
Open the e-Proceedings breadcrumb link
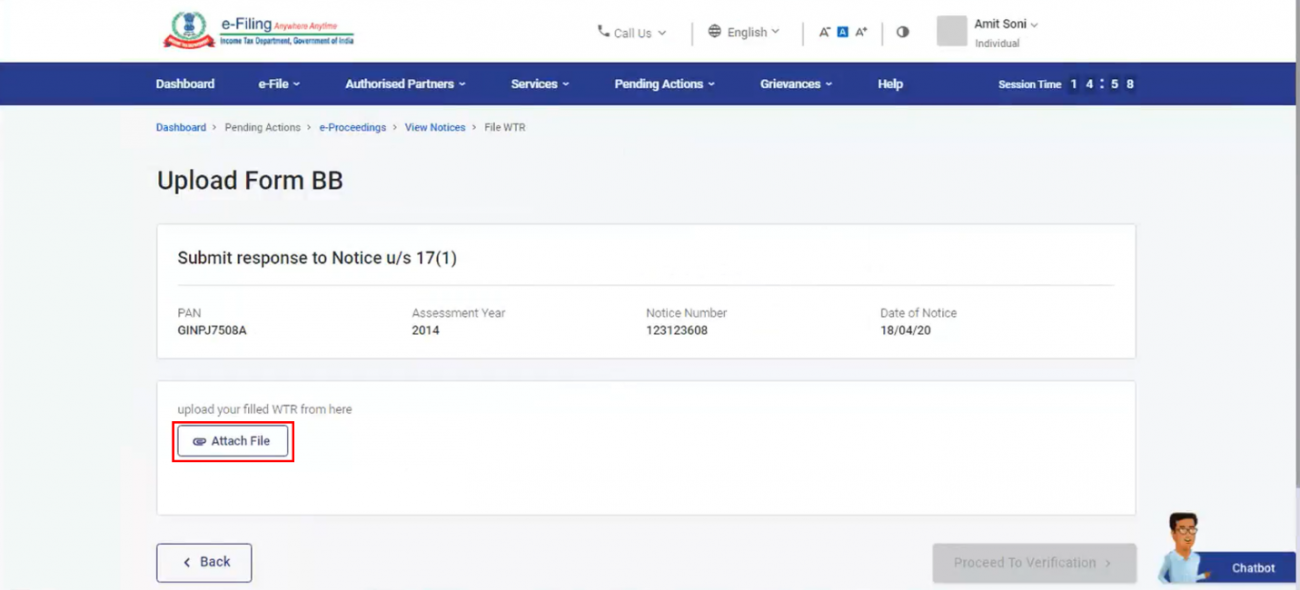(x=352, y=127)
